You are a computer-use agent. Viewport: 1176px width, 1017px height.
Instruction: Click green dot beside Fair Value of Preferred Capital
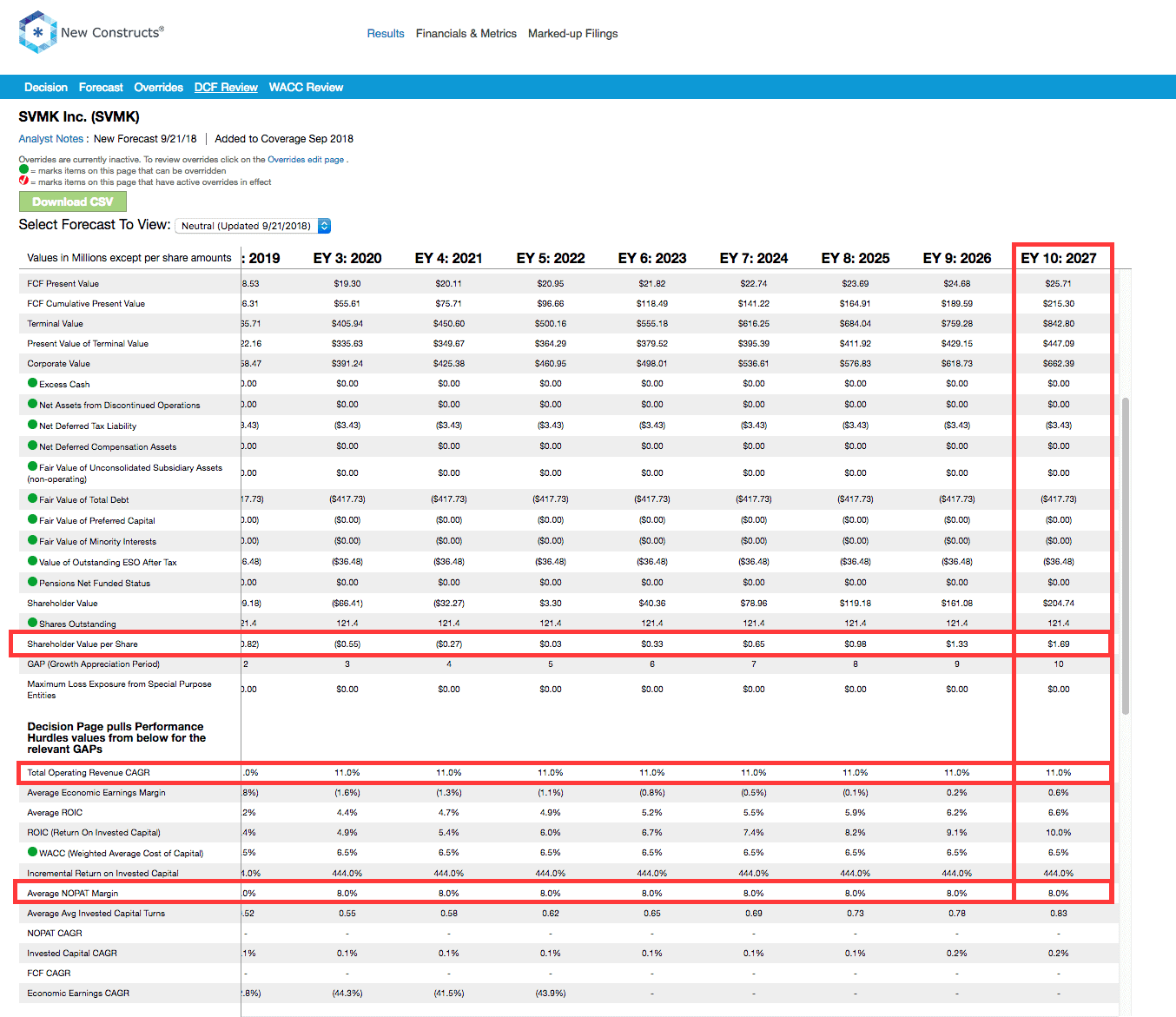pyautogui.click(x=32, y=519)
